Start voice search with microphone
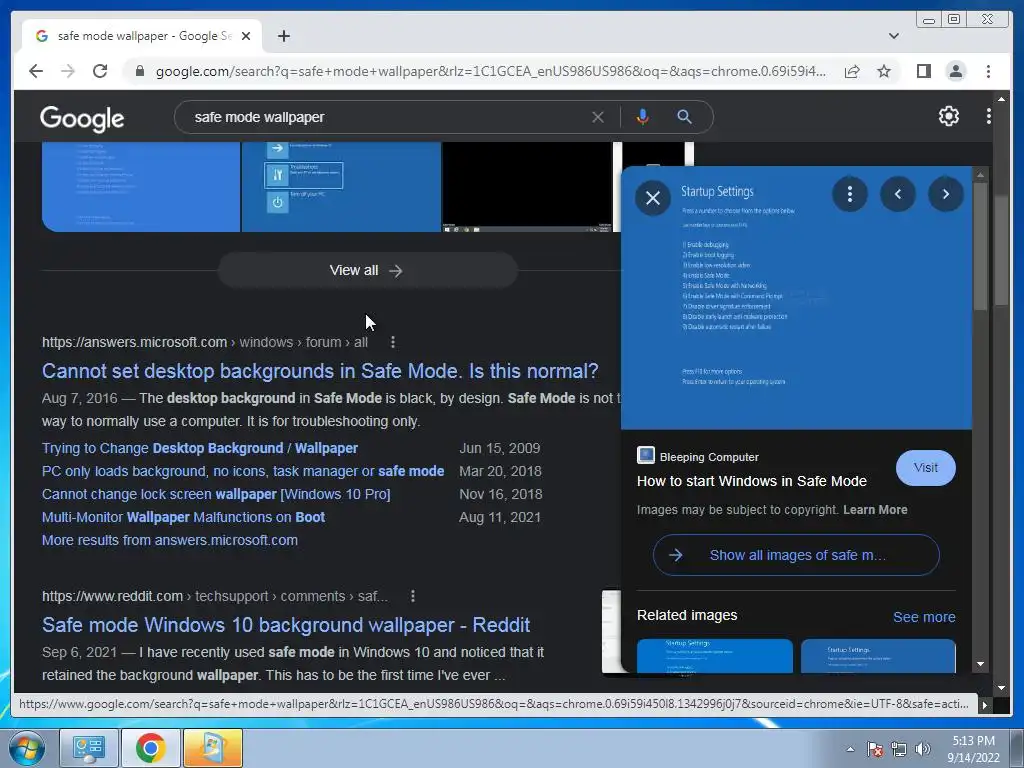The height and width of the screenshot is (768, 1024). (643, 117)
